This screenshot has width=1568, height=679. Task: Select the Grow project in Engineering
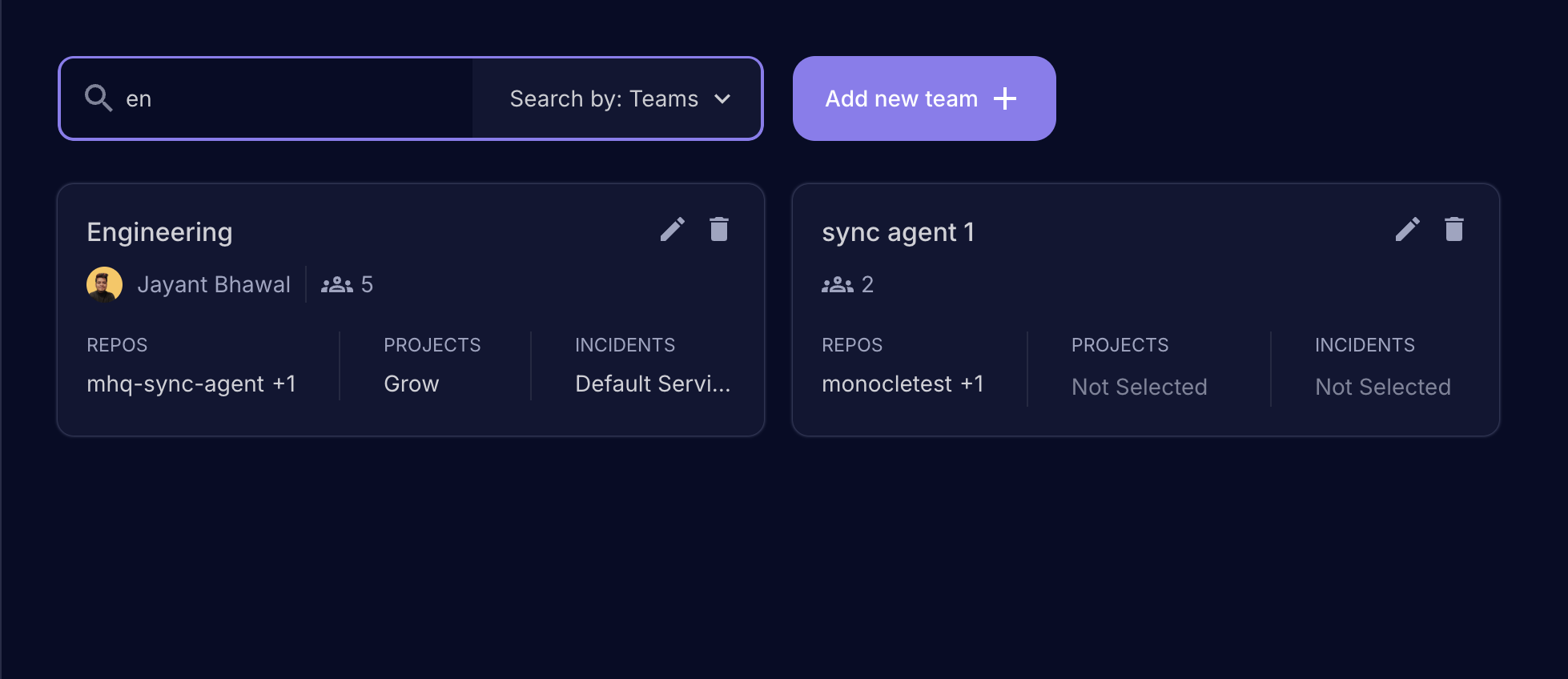click(411, 384)
